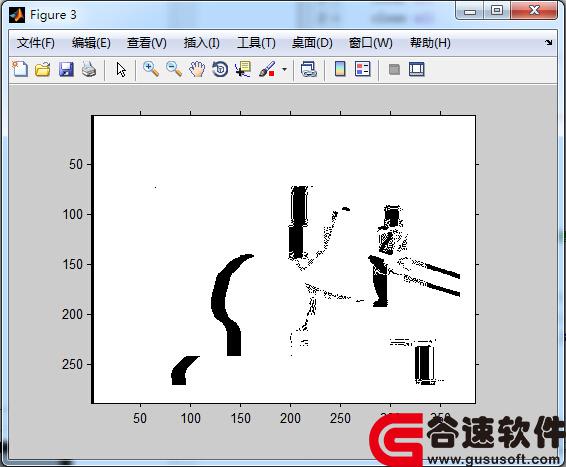The height and width of the screenshot is (467, 566).
Task: Maximize the Figure 3 window
Action: (497, 10)
